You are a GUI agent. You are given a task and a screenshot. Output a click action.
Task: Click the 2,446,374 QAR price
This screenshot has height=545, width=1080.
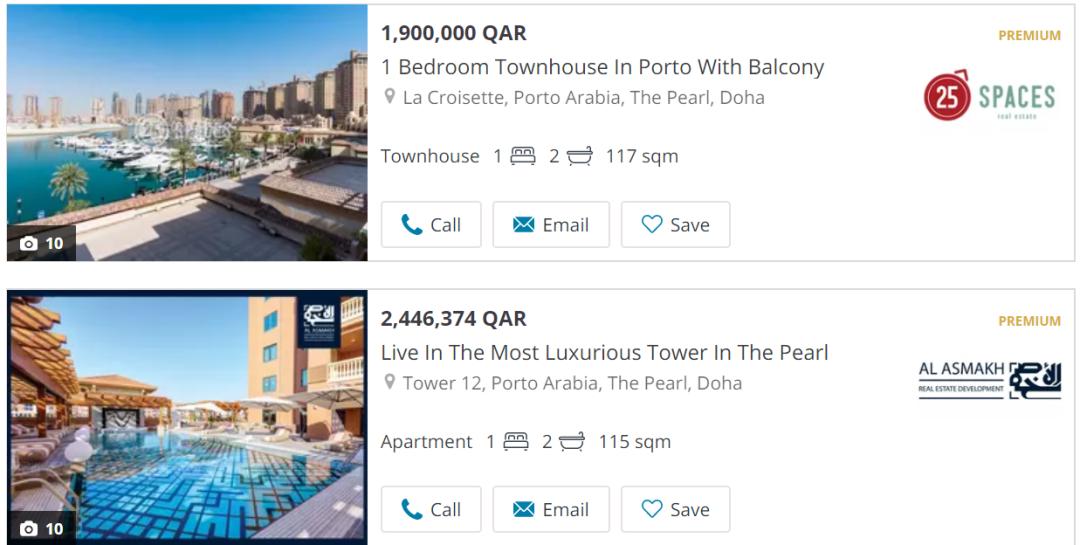pos(453,319)
